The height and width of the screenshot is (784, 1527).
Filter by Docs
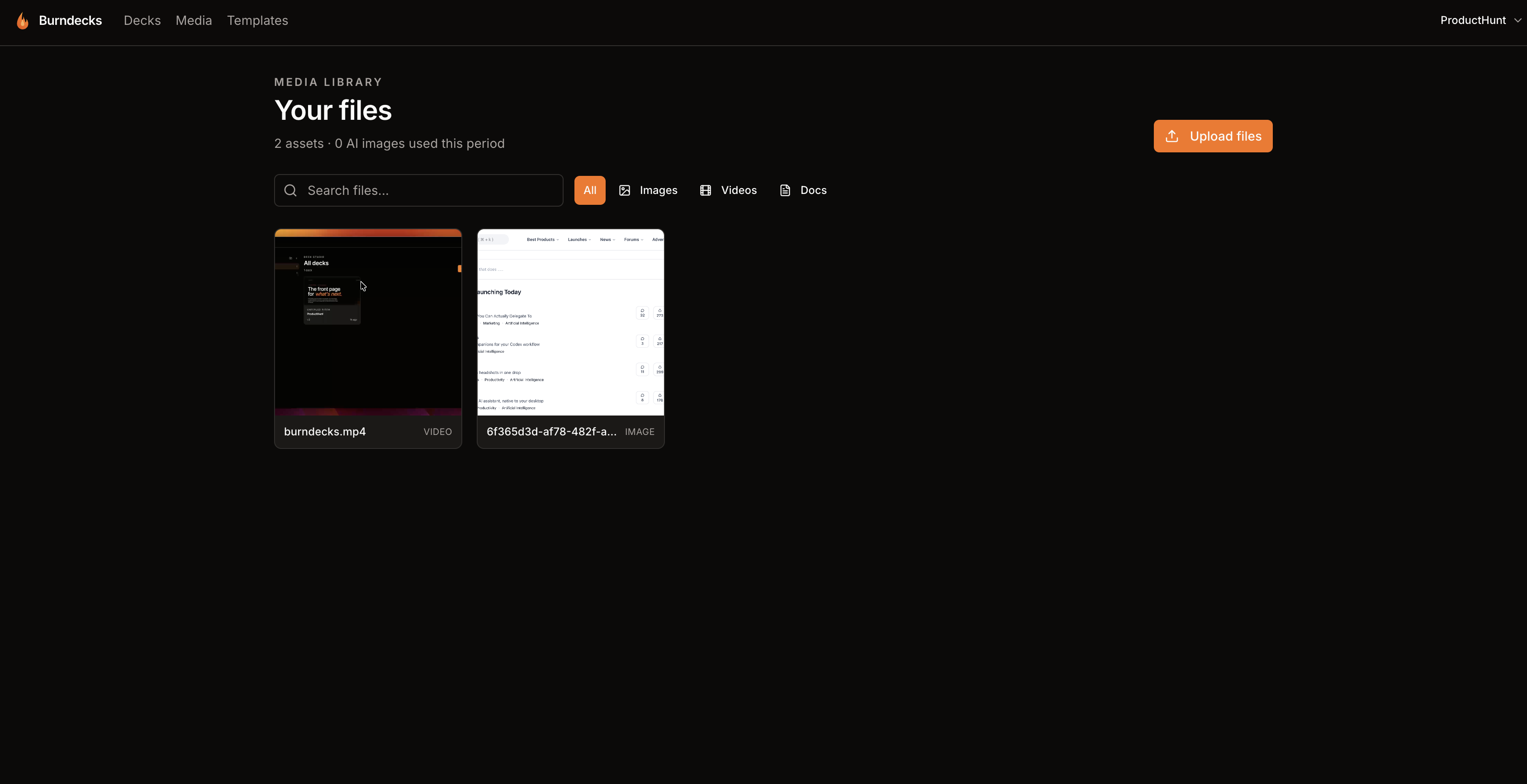tap(803, 190)
